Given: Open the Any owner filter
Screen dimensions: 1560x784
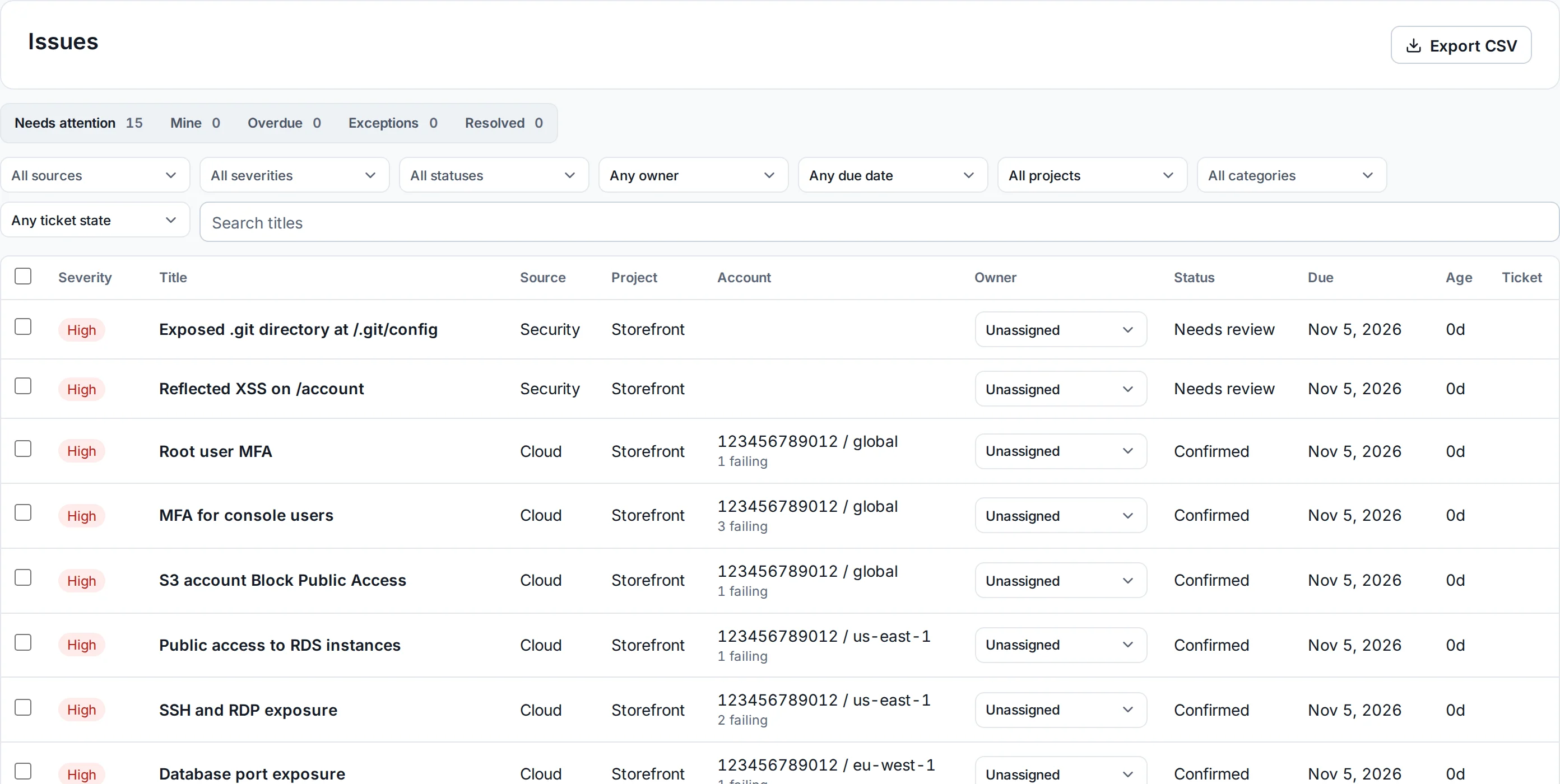Looking at the screenshot, I should pyautogui.click(x=693, y=175).
